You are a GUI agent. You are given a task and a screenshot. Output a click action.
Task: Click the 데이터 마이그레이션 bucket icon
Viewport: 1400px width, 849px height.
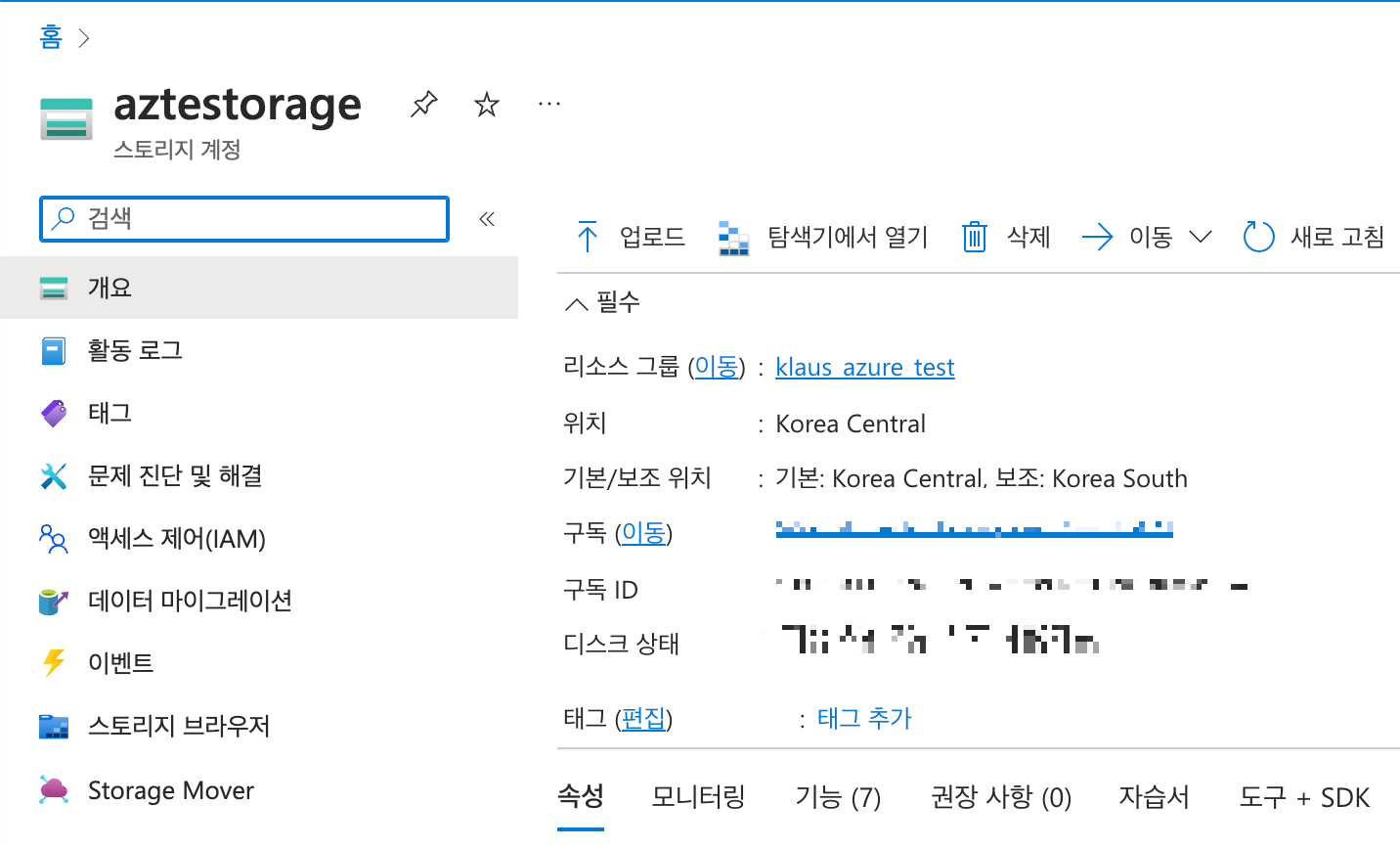(54, 602)
